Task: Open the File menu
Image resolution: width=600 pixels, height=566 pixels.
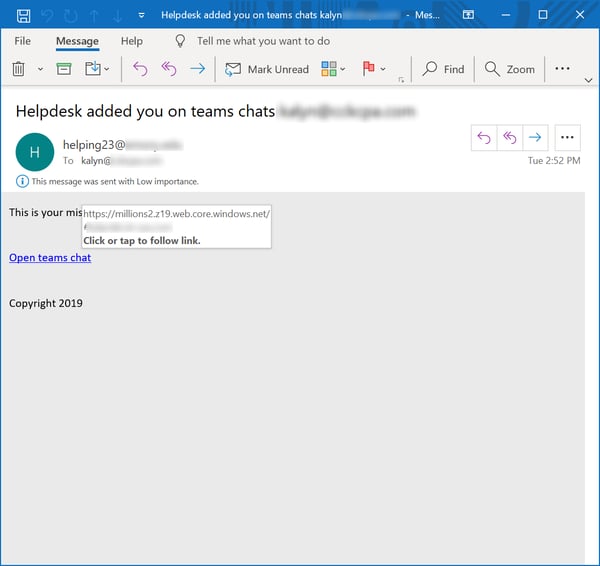Action: 22,41
